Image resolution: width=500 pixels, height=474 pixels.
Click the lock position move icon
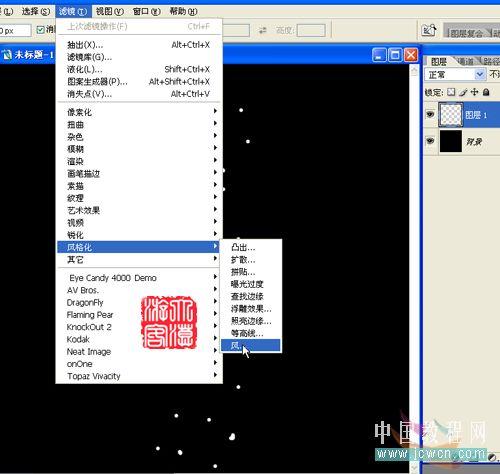pos(474,92)
